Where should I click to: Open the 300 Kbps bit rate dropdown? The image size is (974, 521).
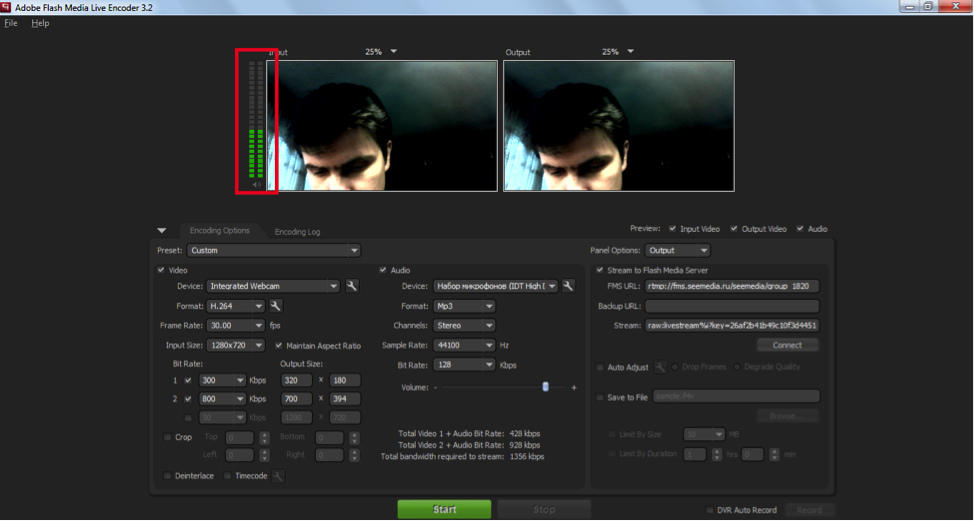pos(222,381)
